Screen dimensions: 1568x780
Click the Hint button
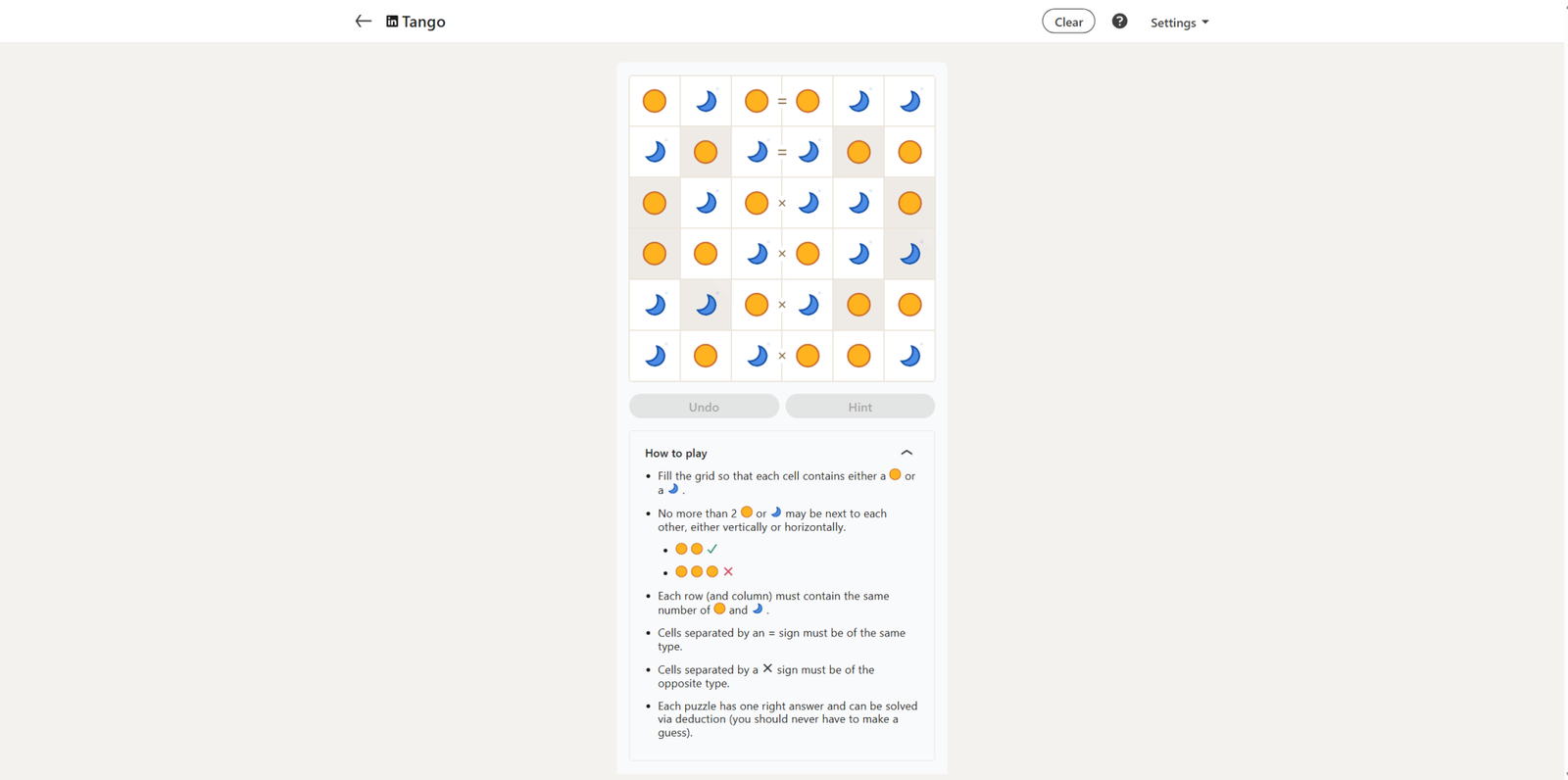[859, 407]
